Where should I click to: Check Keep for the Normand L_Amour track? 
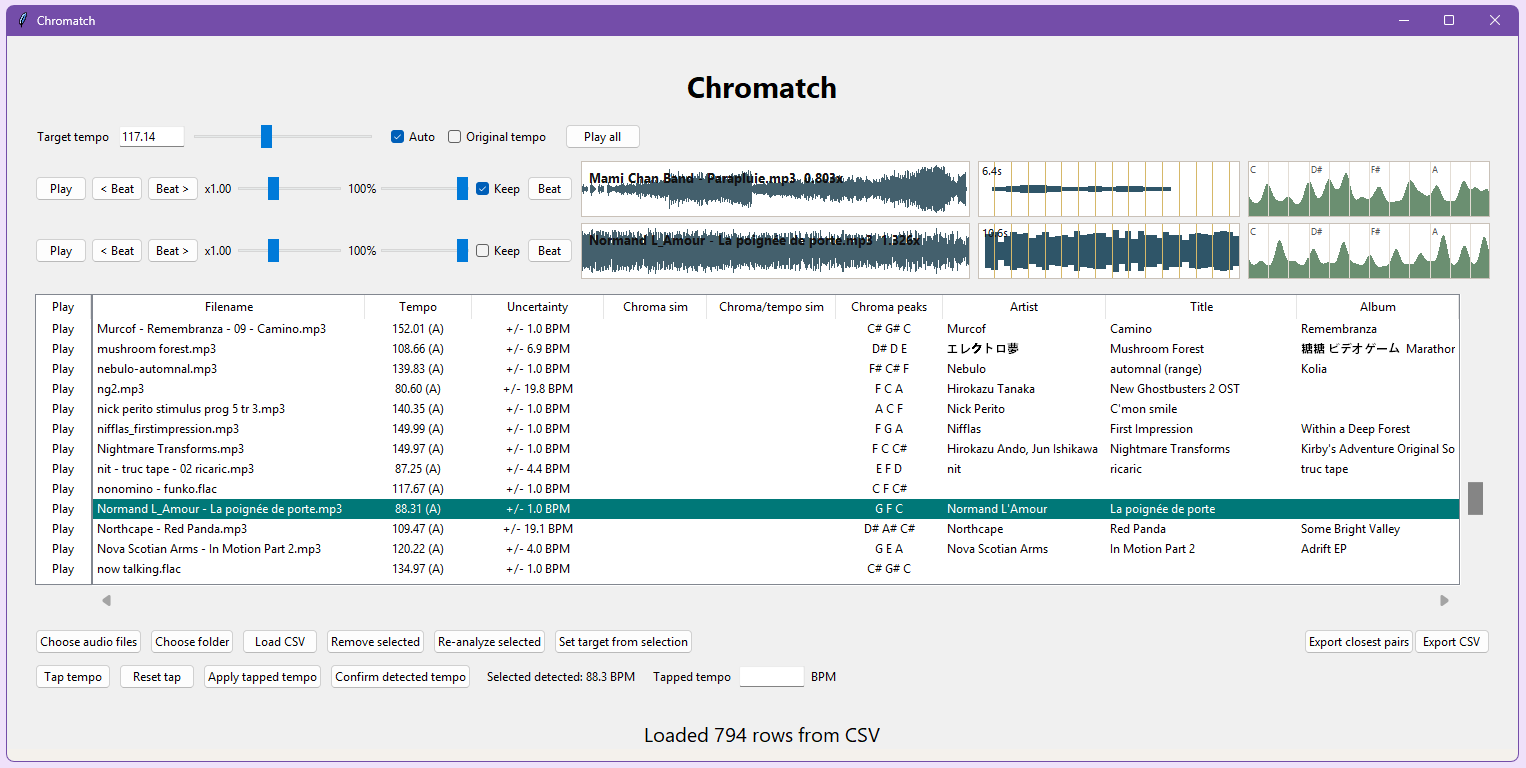(x=482, y=251)
